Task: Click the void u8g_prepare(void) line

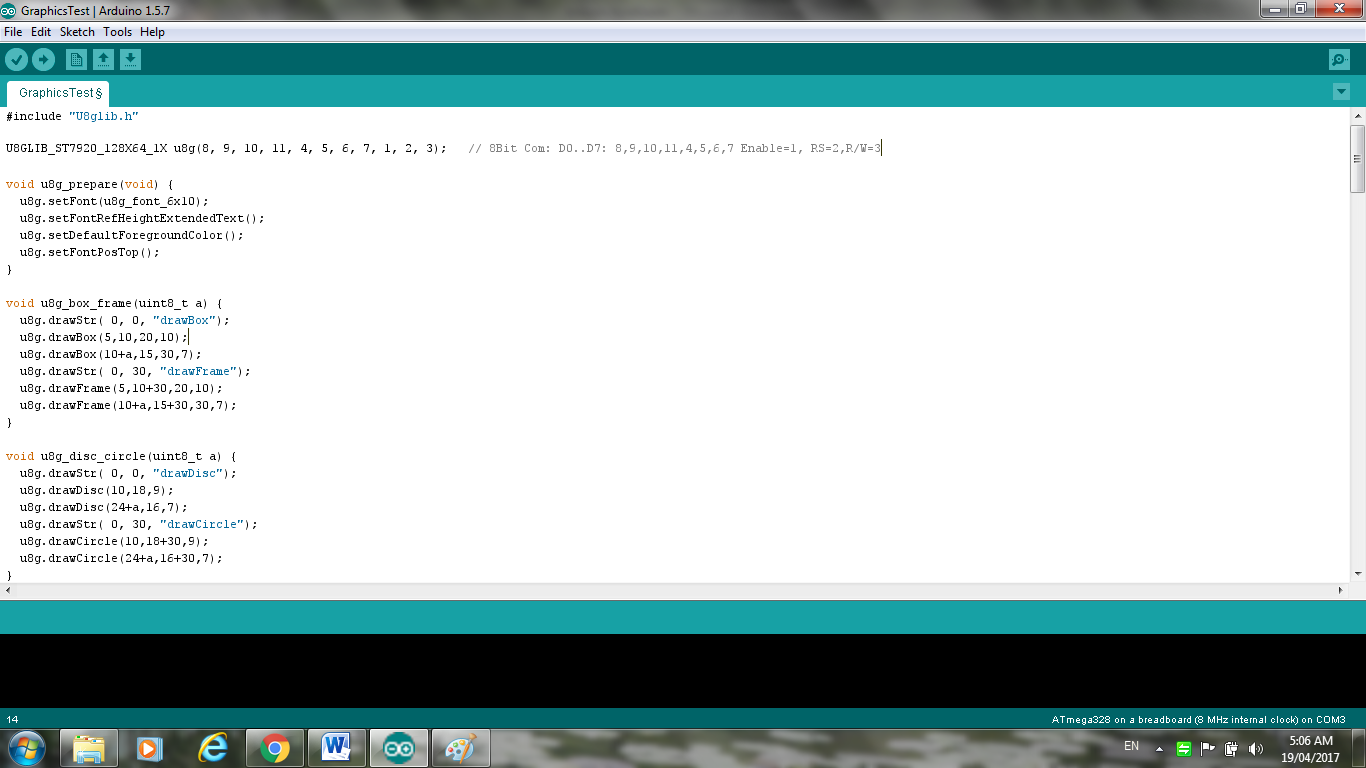Action: (89, 184)
